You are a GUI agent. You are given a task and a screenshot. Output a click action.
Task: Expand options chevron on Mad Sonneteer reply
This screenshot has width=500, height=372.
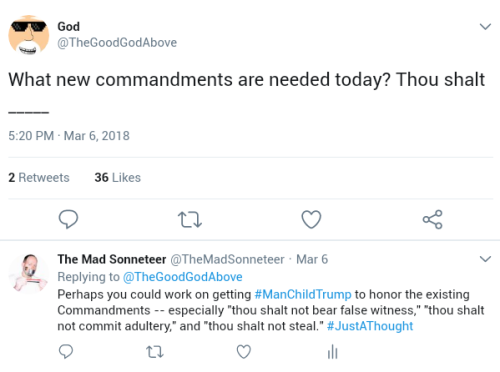[x=485, y=259]
